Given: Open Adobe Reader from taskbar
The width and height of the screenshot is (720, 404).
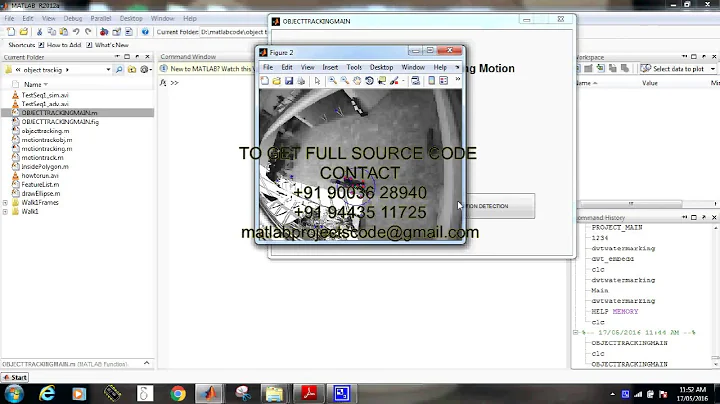Looking at the screenshot, I should (309, 393).
